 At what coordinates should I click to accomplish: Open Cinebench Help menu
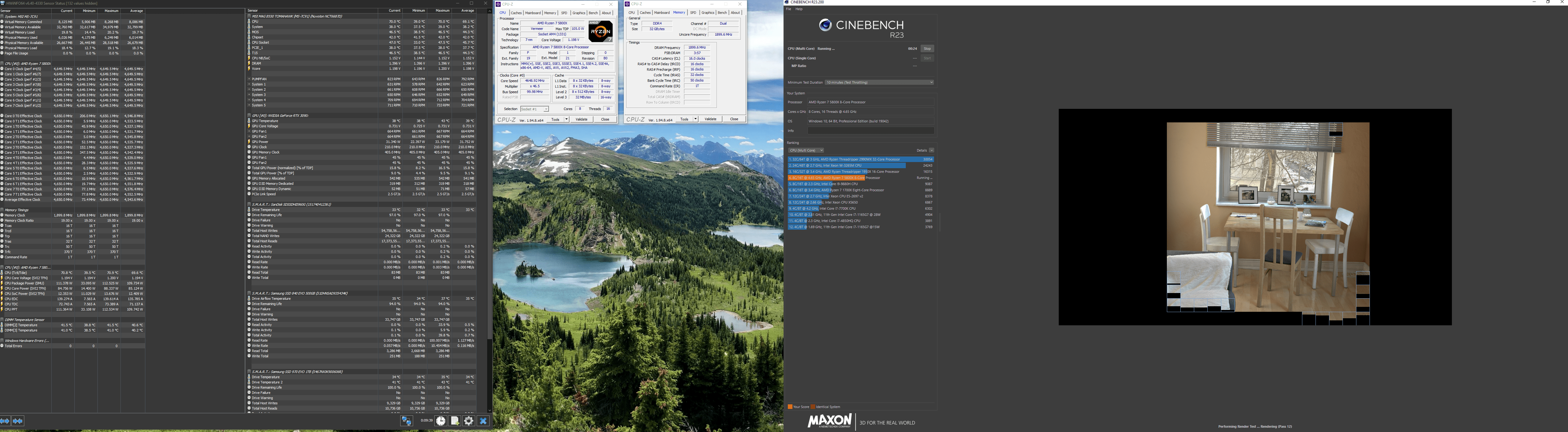pyautogui.click(x=799, y=9)
